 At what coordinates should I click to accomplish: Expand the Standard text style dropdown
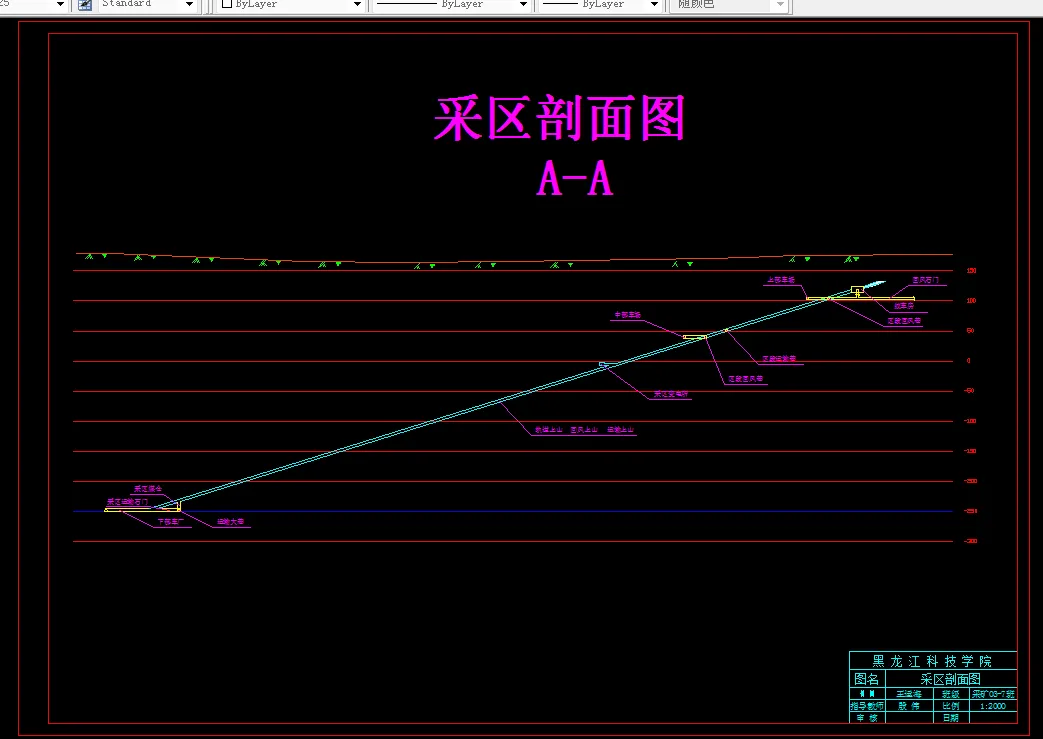pos(189,4)
